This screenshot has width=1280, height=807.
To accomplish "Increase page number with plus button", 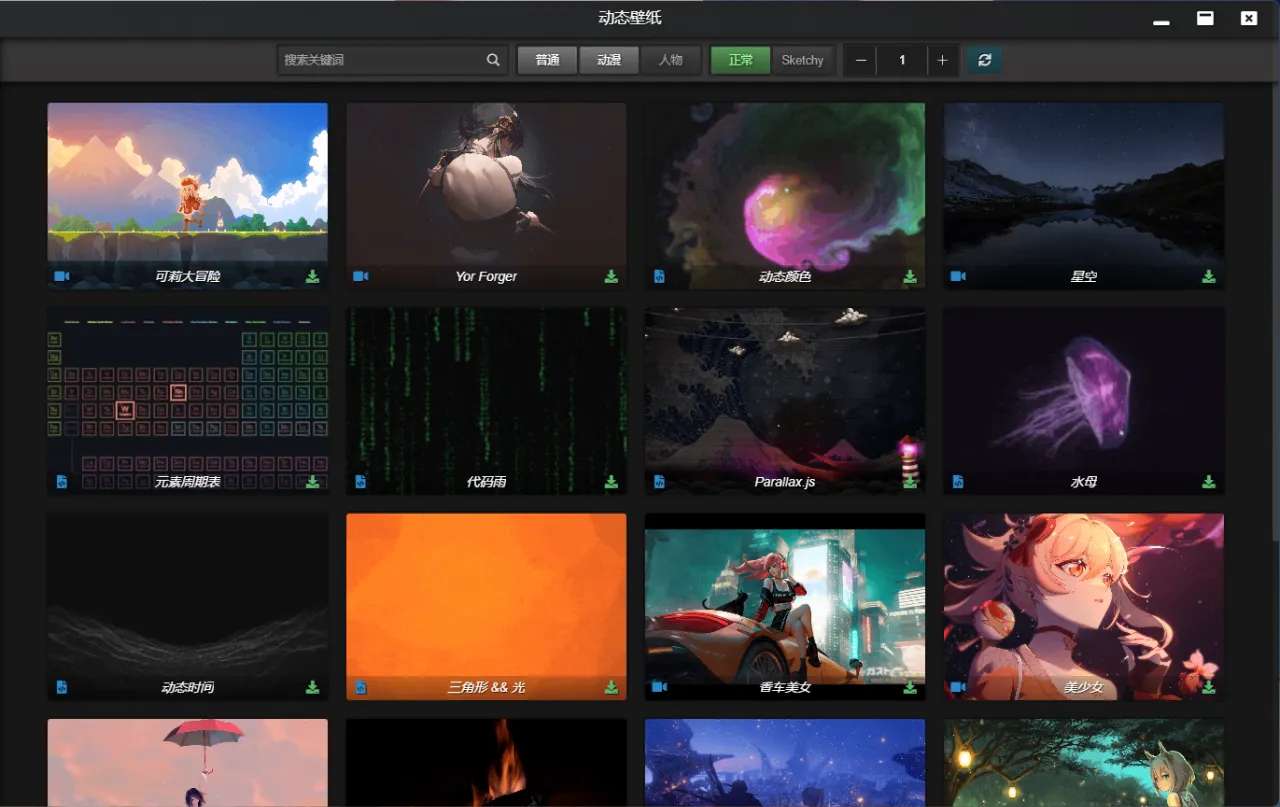I will (x=942, y=60).
